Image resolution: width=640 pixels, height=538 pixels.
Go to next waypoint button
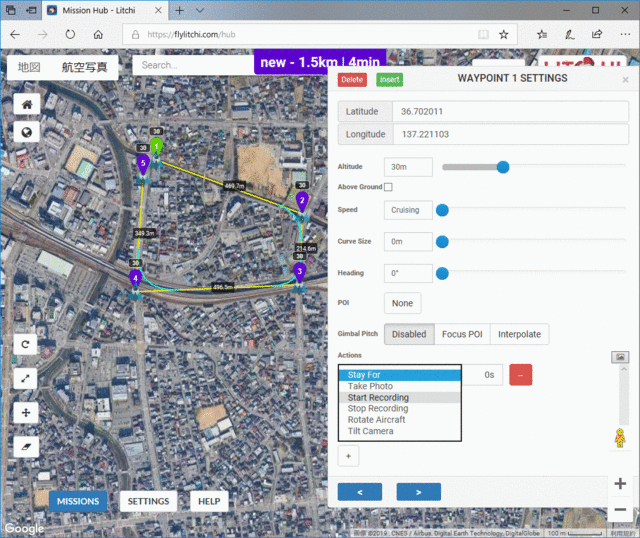418,492
